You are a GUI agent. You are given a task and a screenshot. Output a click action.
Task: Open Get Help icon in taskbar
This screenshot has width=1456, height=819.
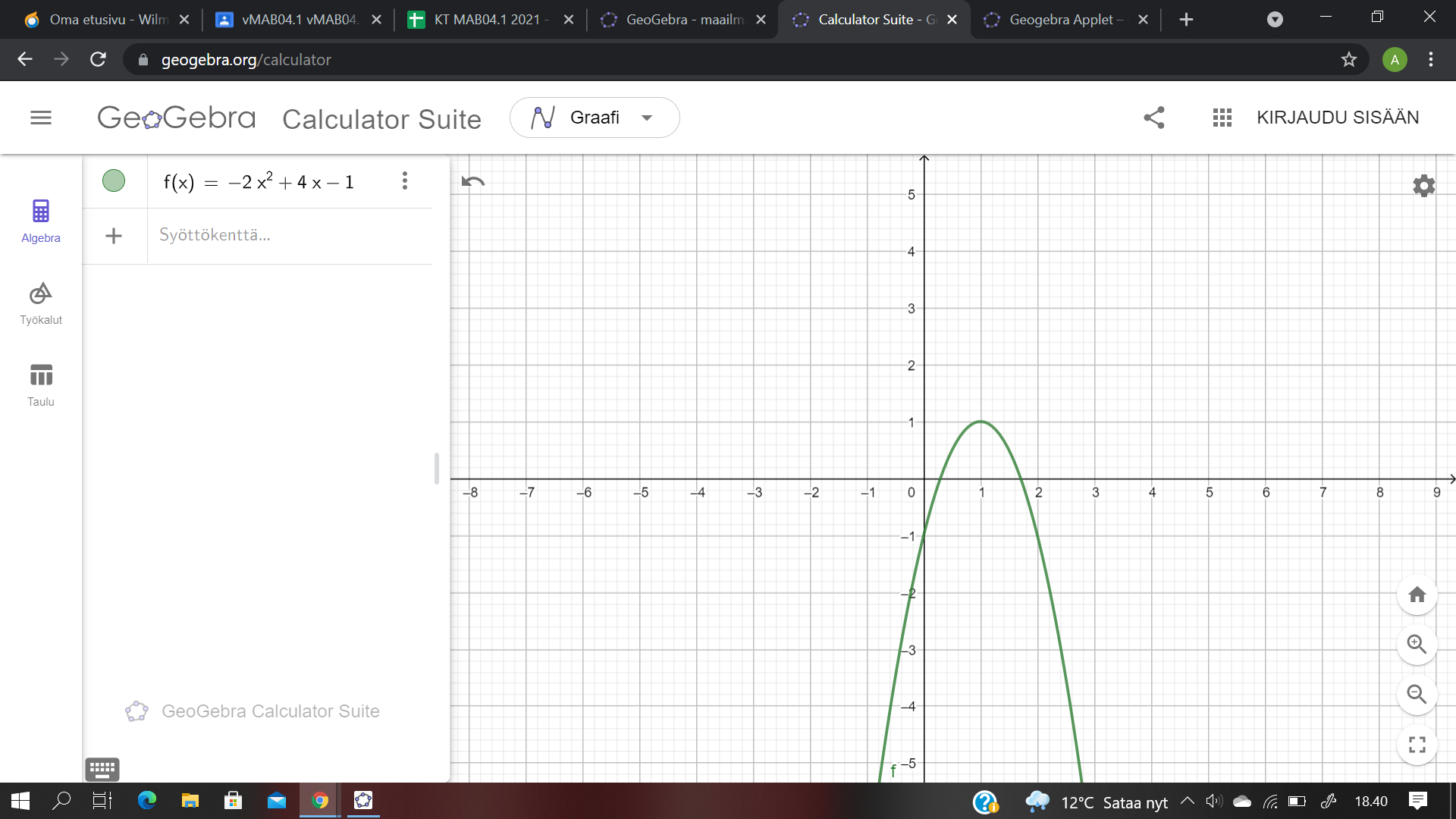click(985, 802)
